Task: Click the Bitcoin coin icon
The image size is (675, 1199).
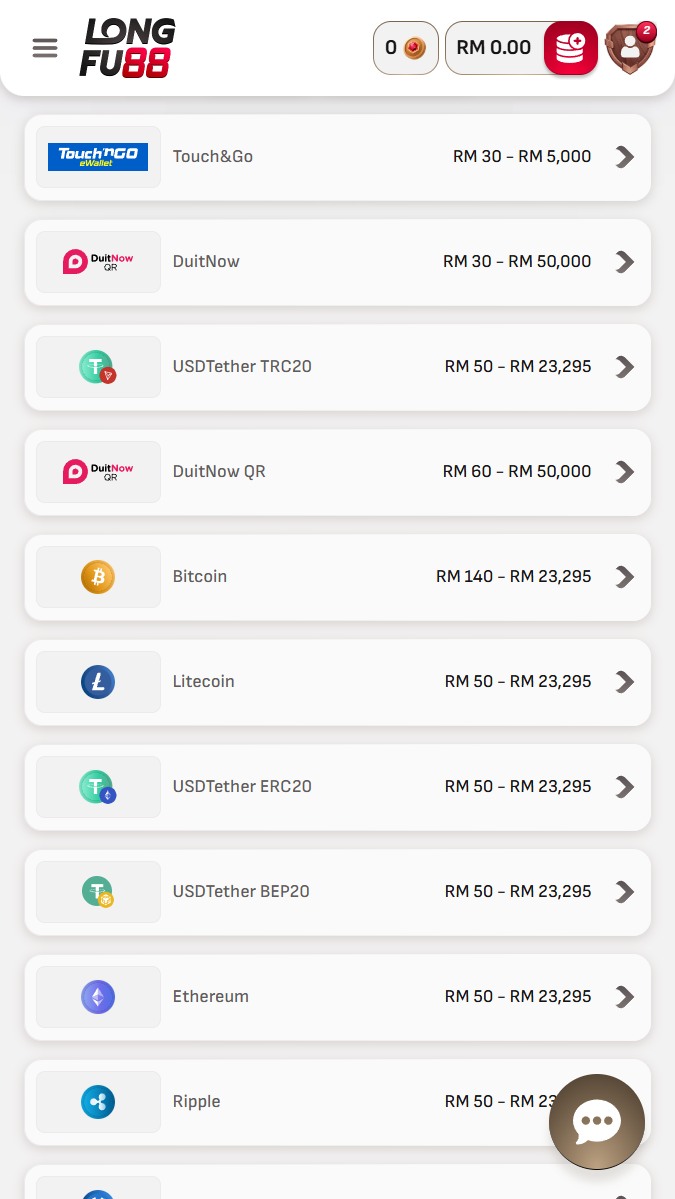Action: (98, 577)
